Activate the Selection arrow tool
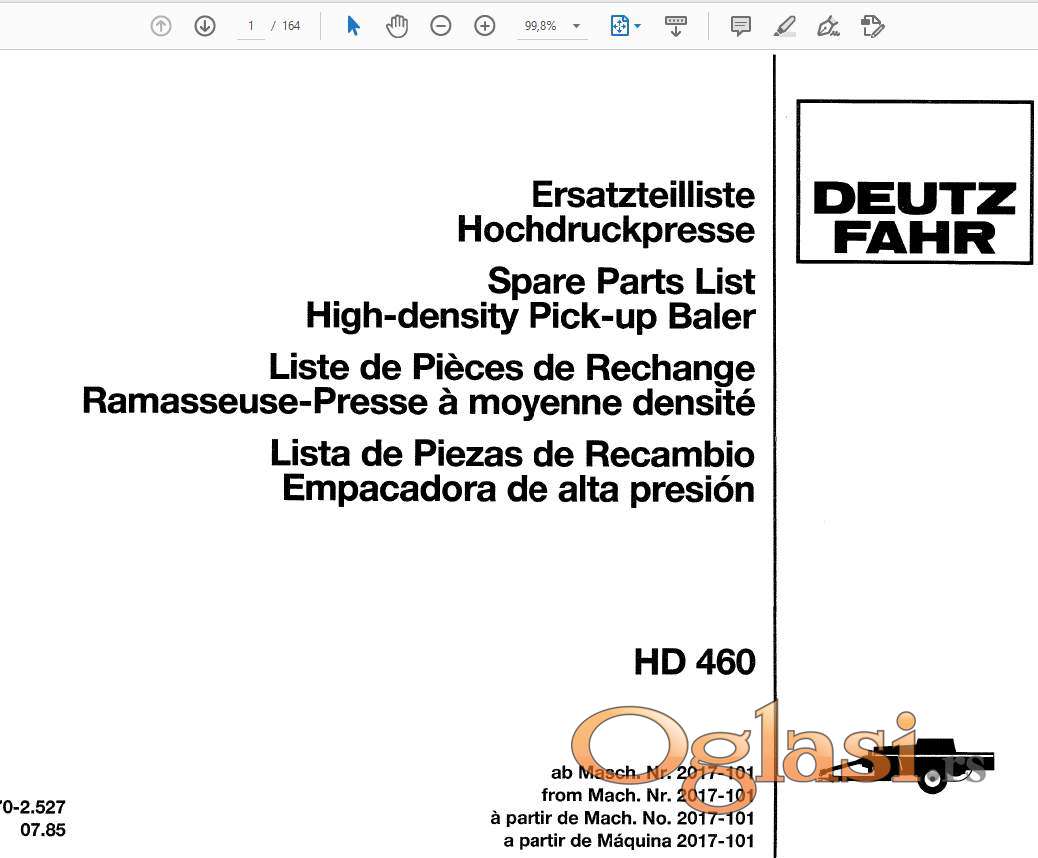The image size is (1038, 858). [354, 26]
